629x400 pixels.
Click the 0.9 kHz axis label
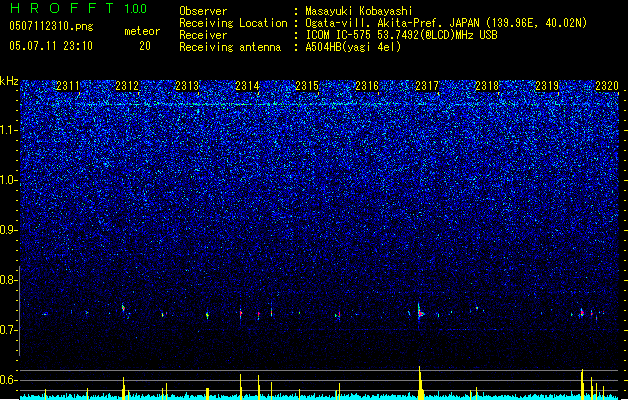8,230
